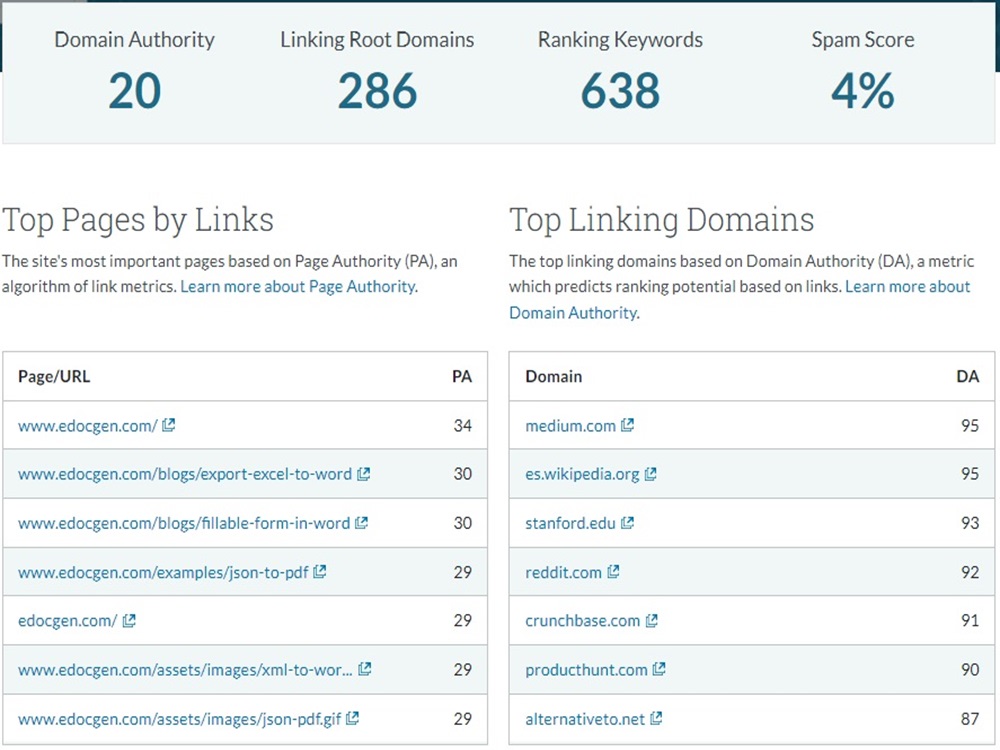Open the blogs/fillable-form-in-word URL link
Image resolution: width=1000 pixels, height=750 pixels.
pyautogui.click(x=184, y=523)
